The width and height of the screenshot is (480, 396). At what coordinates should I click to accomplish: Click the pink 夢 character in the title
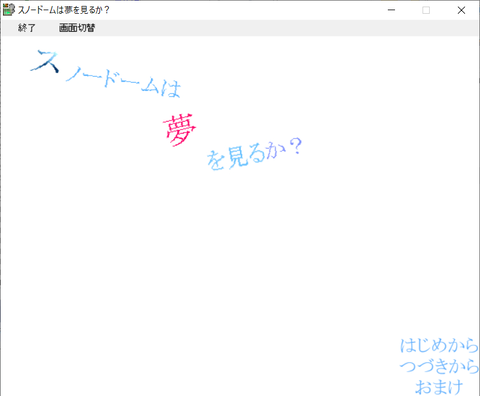coord(179,130)
